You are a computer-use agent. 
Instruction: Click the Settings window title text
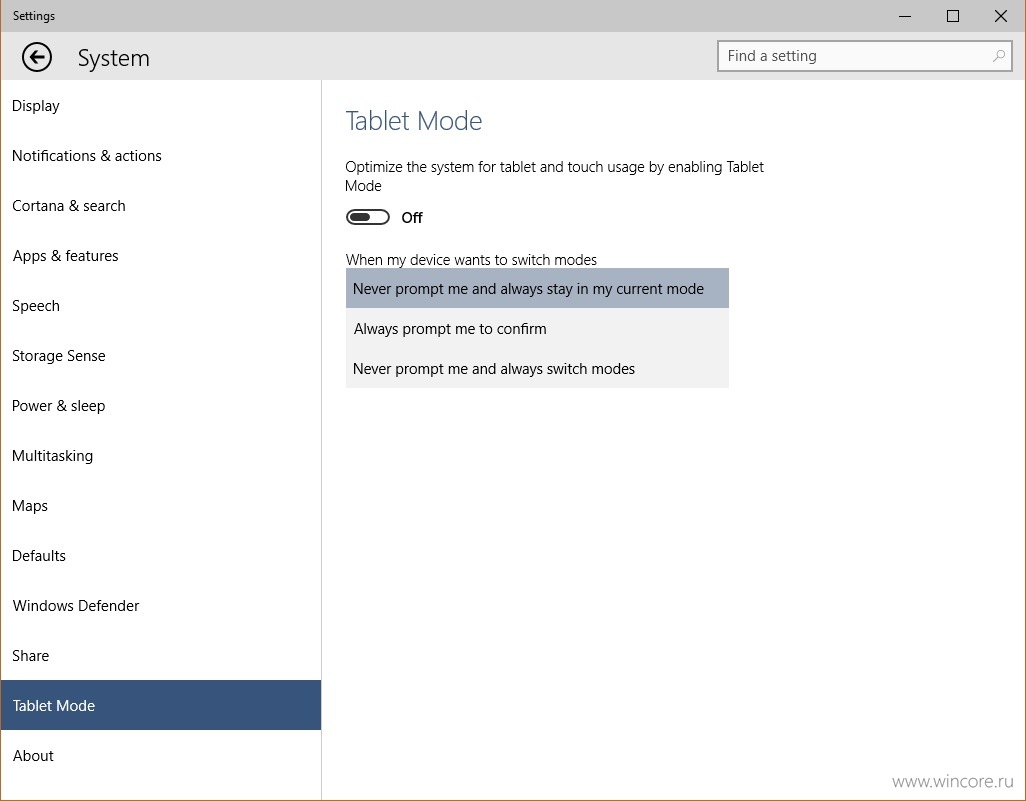[34, 16]
